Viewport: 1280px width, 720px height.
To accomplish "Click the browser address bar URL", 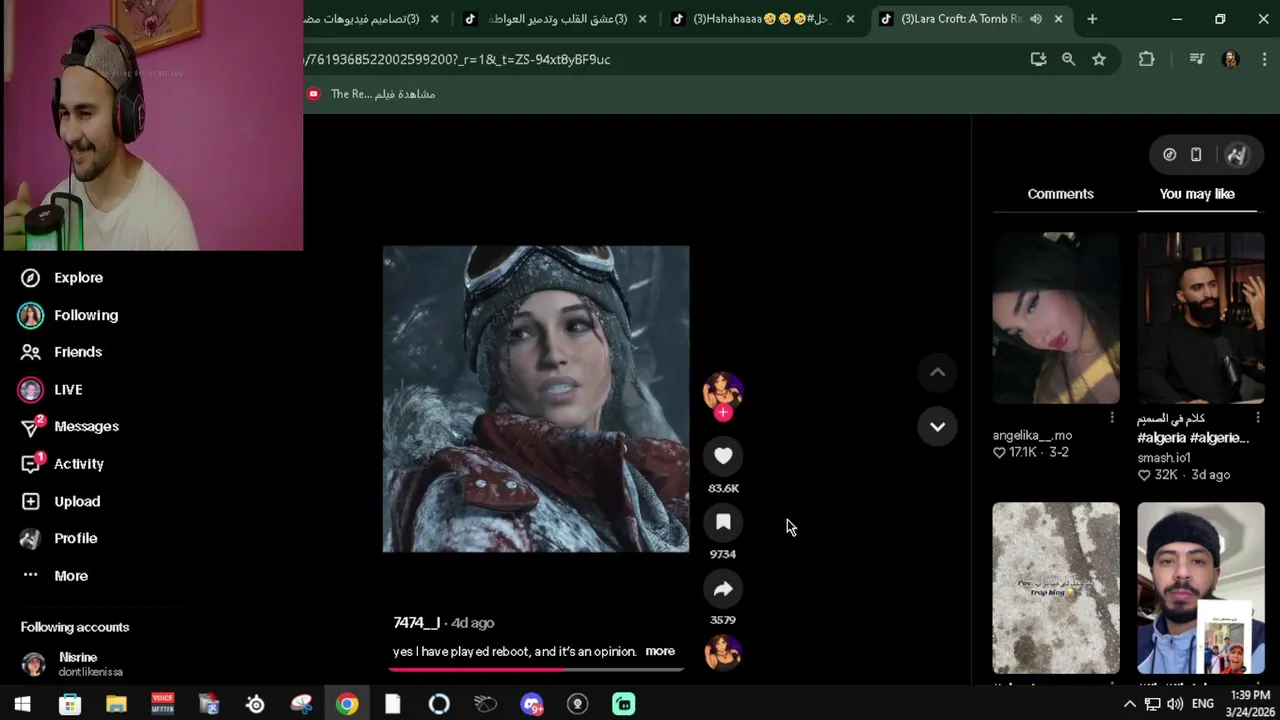I will [459, 59].
